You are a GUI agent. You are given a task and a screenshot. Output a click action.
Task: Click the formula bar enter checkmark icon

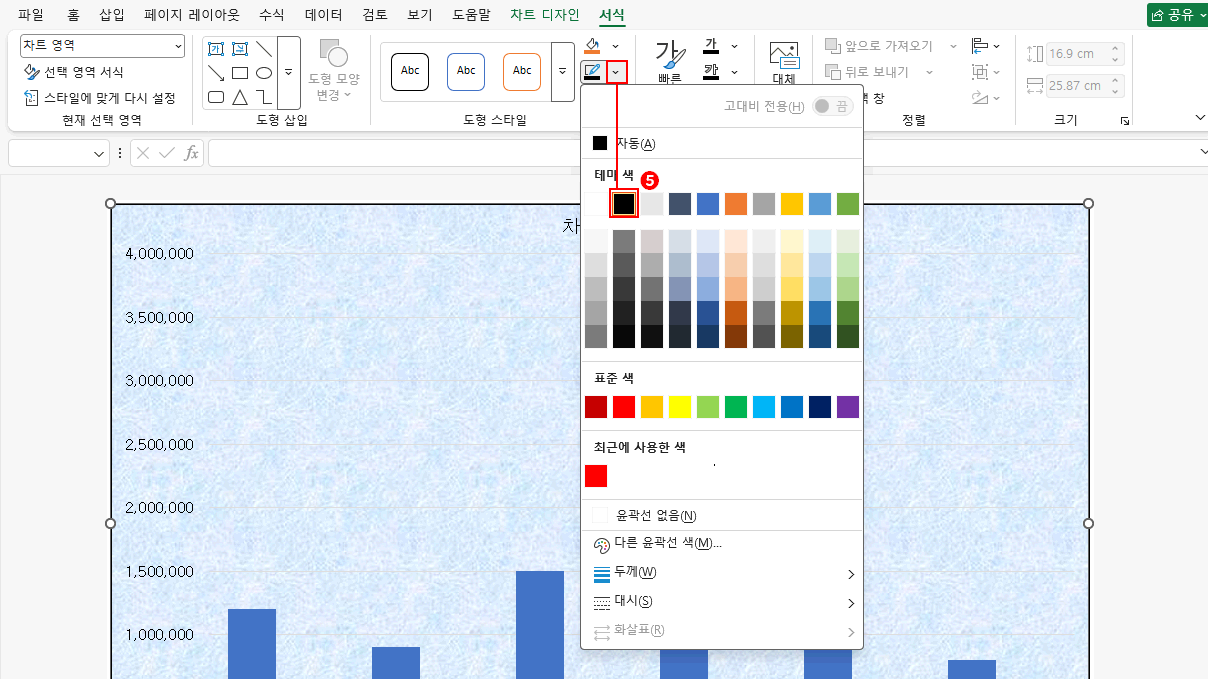pyautogui.click(x=167, y=153)
